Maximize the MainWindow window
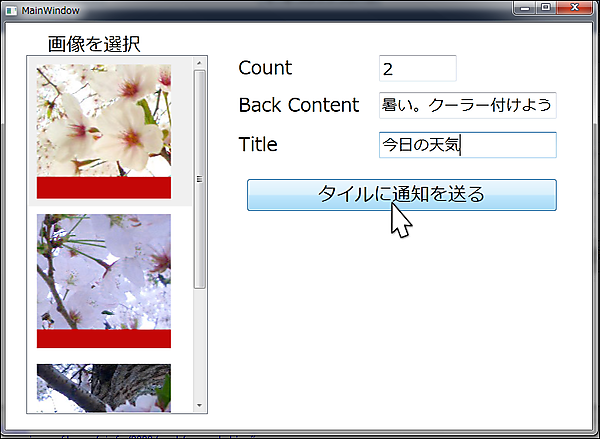The image size is (600, 439). coord(546,8)
